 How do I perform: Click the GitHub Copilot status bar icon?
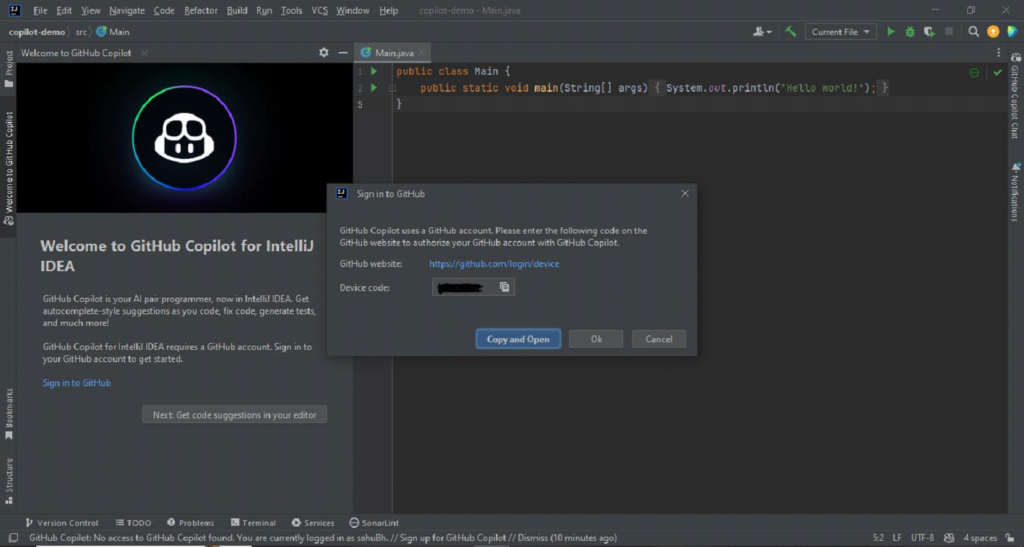click(x=949, y=538)
